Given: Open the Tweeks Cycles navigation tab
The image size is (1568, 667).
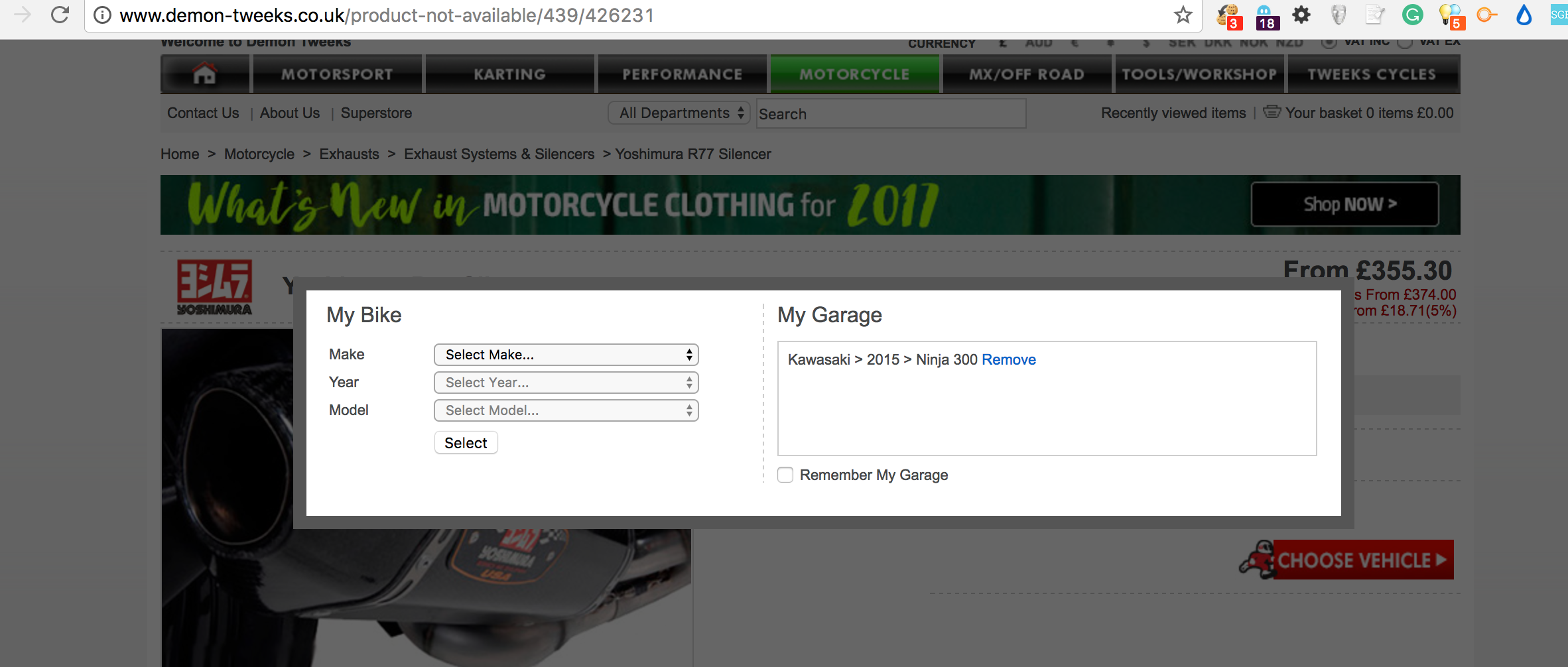Looking at the screenshot, I should pos(1372,74).
